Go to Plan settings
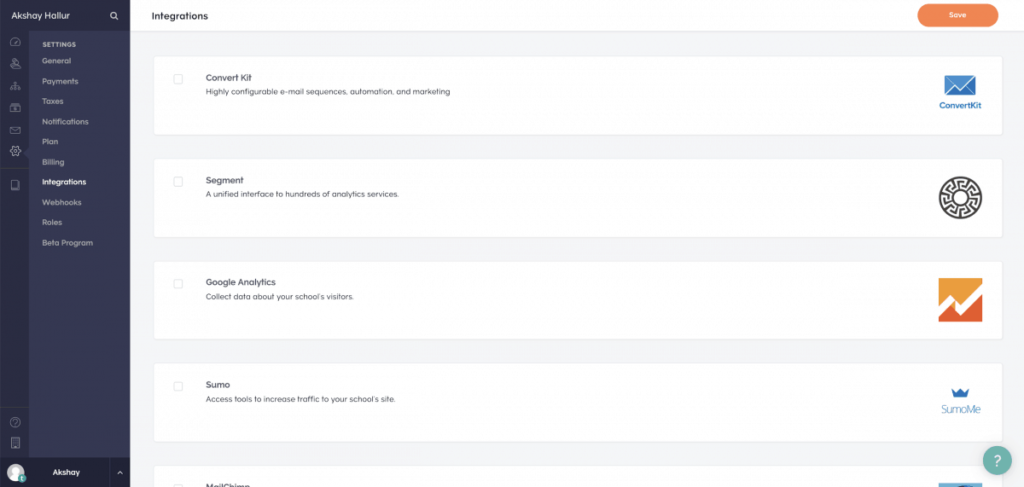 [50, 142]
